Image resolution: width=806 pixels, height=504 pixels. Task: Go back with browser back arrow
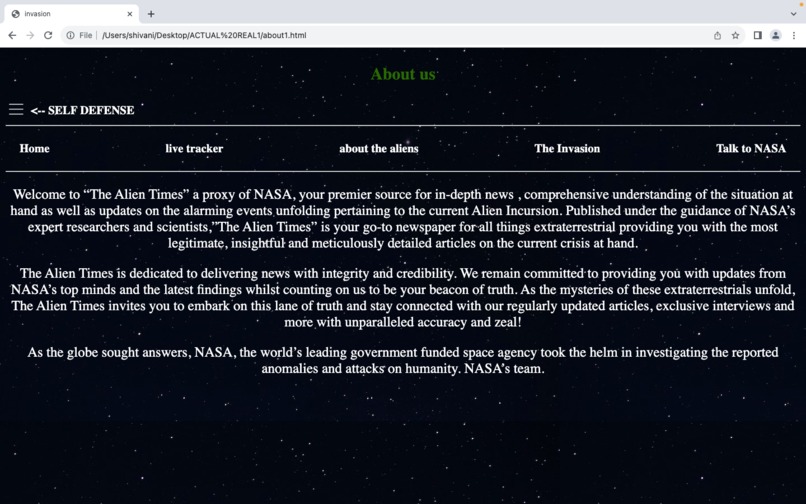12,35
